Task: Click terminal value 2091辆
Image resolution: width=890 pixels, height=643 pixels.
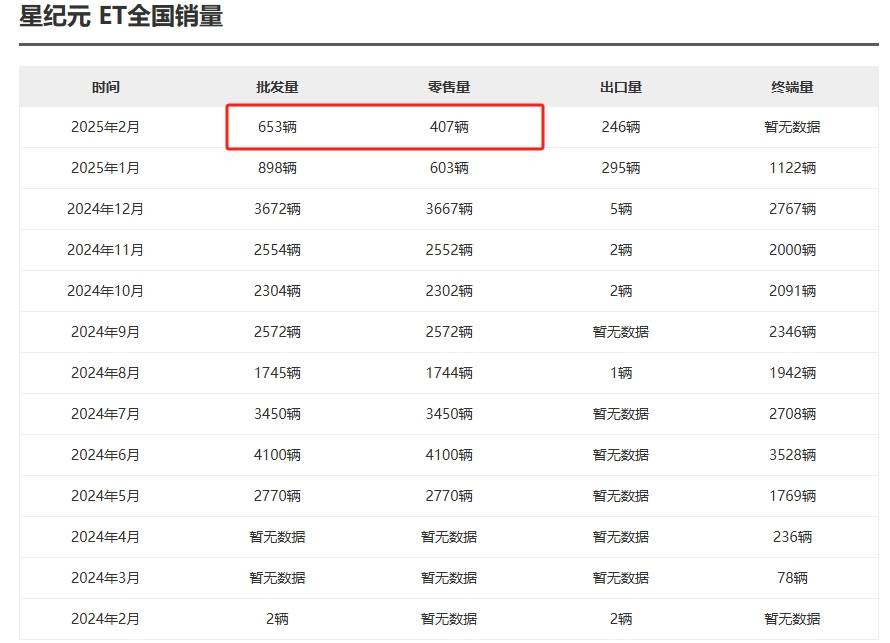Action: (792, 291)
